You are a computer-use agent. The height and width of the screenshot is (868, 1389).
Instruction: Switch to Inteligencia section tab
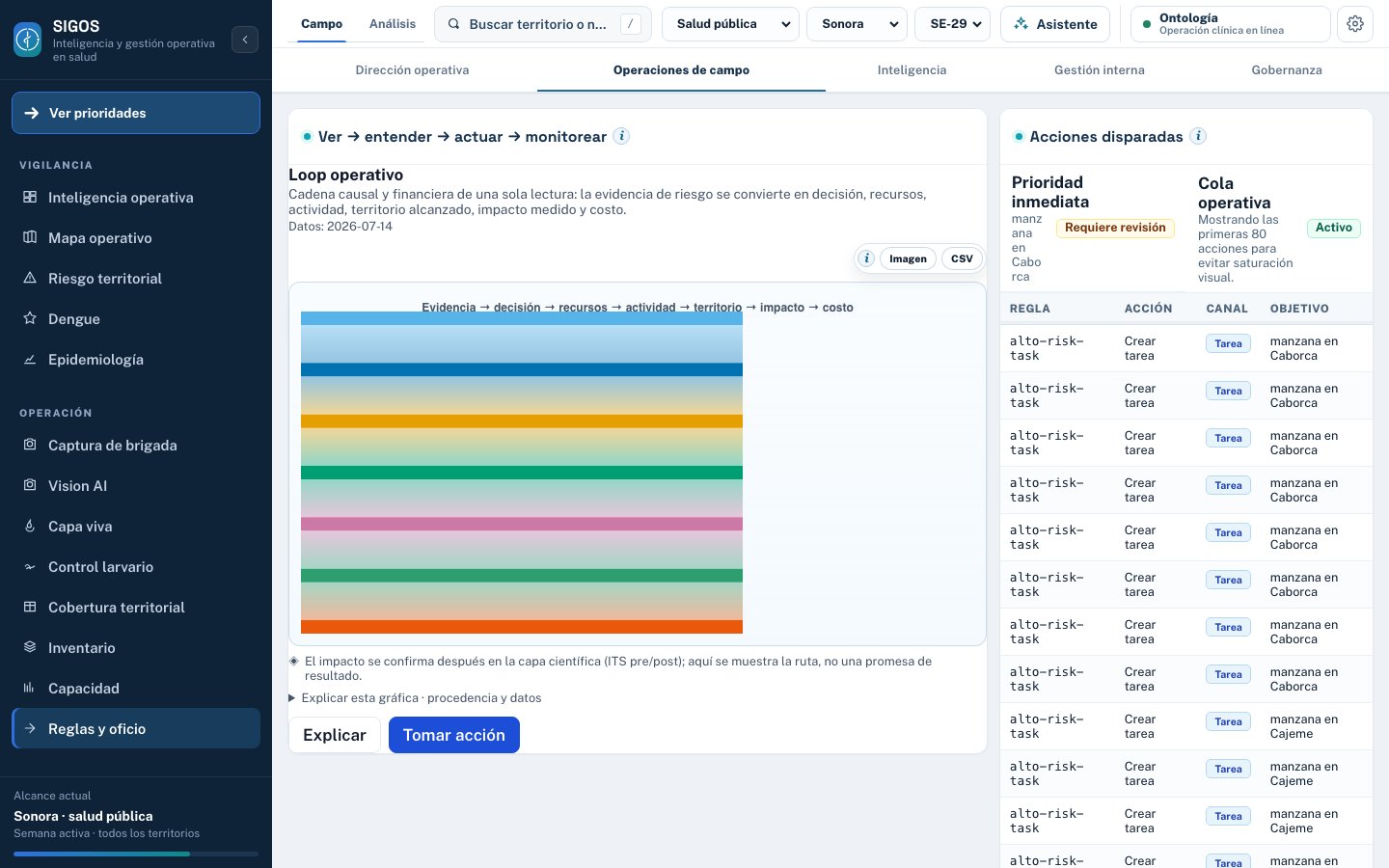(x=912, y=70)
